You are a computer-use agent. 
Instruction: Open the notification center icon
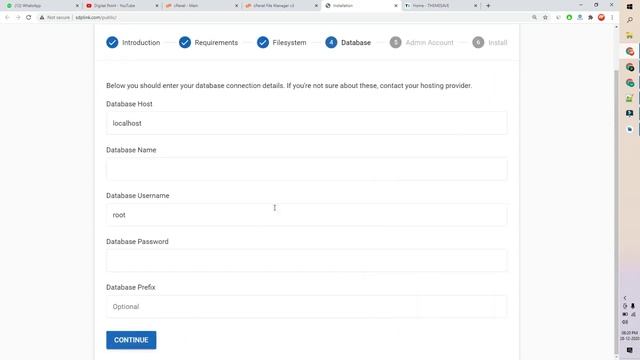click(x=629, y=350)
